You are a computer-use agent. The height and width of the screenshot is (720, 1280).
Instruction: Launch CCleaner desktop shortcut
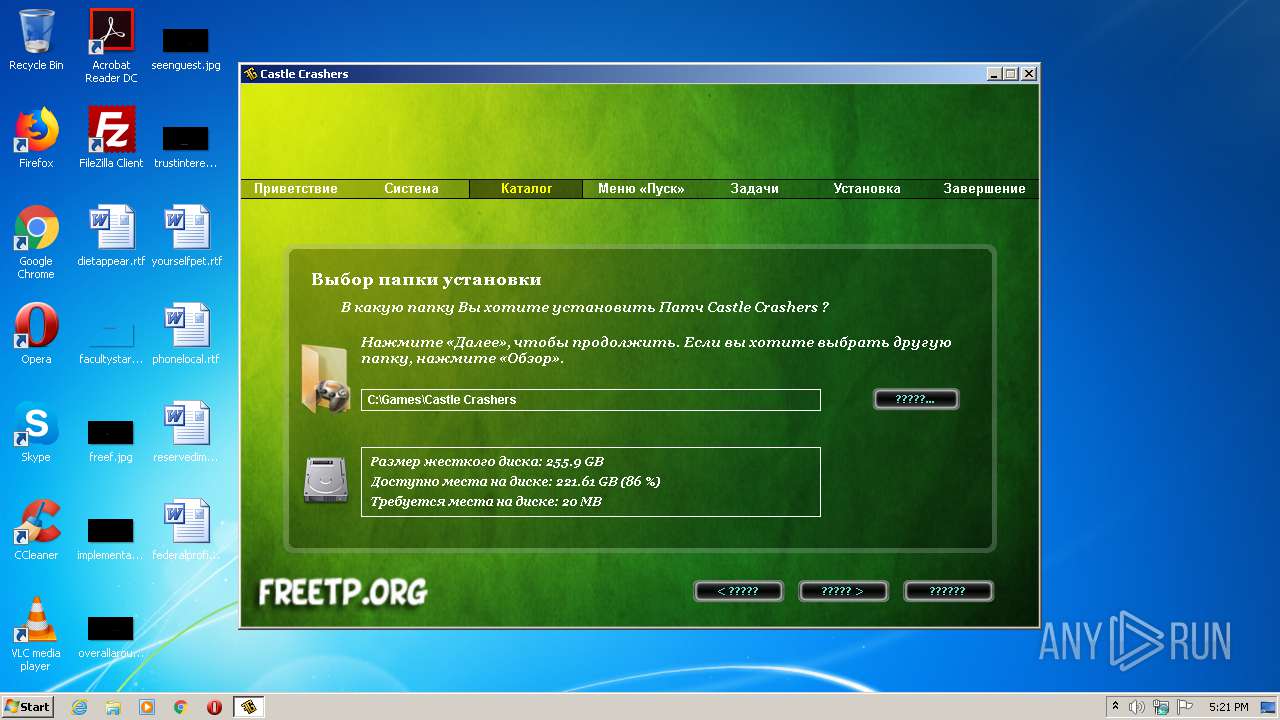point(36,530)
